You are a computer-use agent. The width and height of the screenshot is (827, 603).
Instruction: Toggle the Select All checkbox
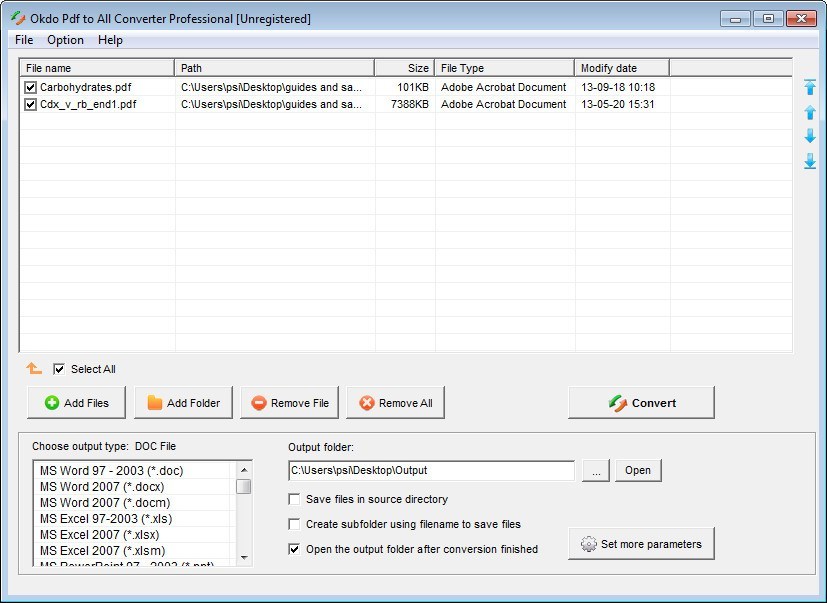59,369
